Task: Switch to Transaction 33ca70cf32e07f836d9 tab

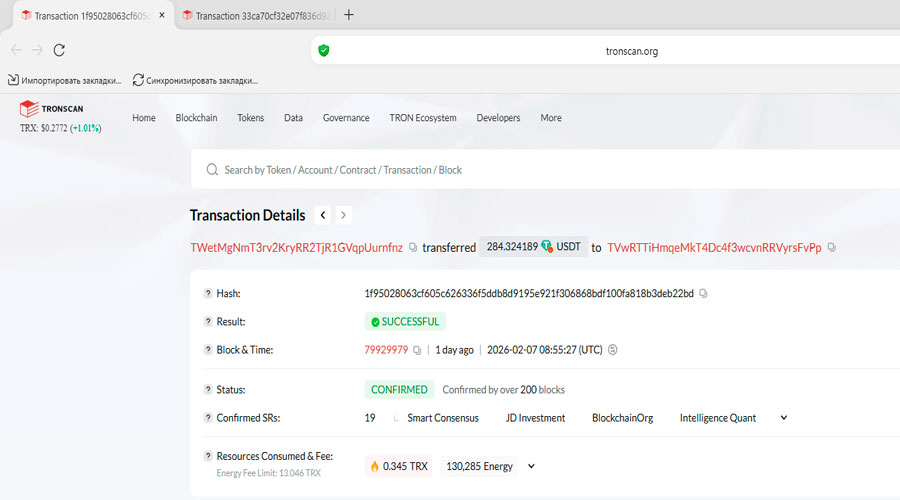Action: (256, 15)
